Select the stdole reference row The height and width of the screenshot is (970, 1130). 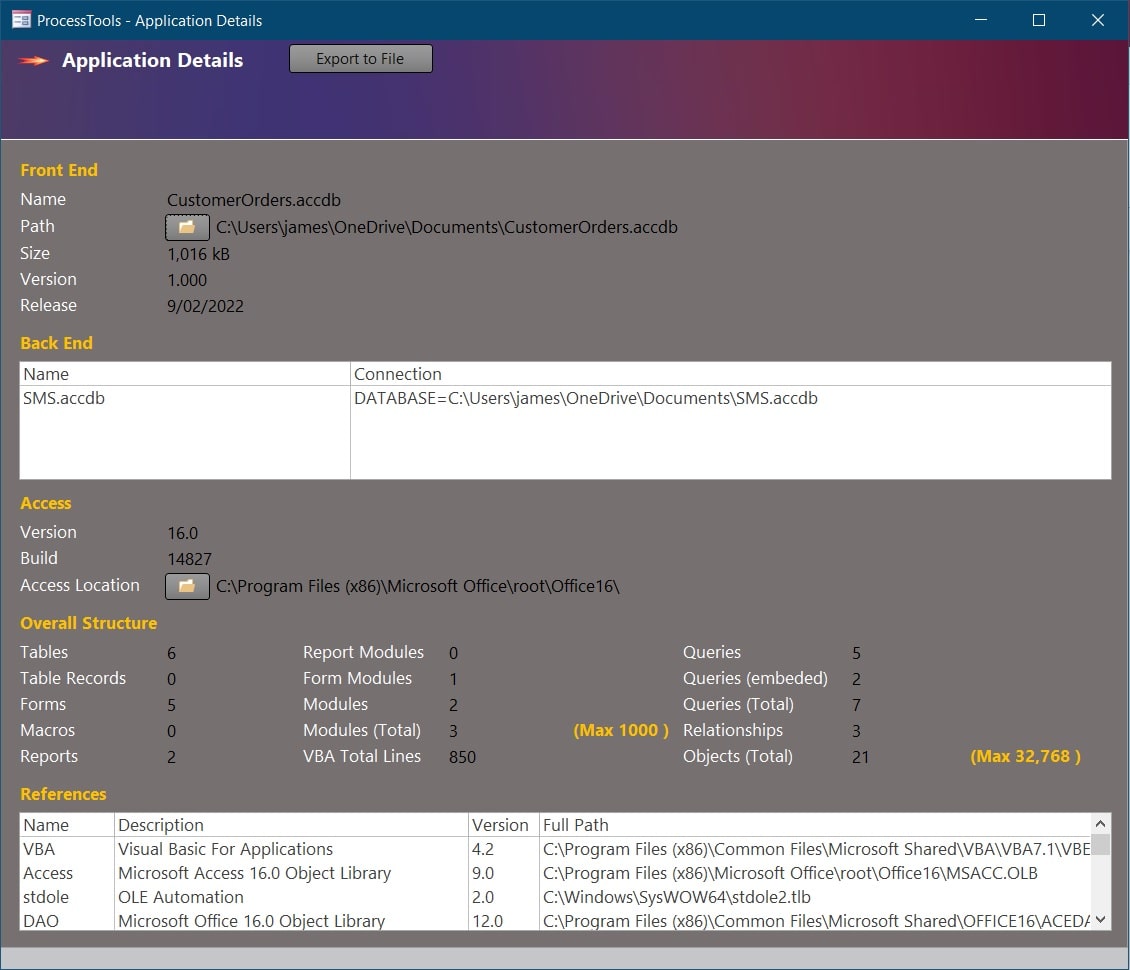coord(555,897)
